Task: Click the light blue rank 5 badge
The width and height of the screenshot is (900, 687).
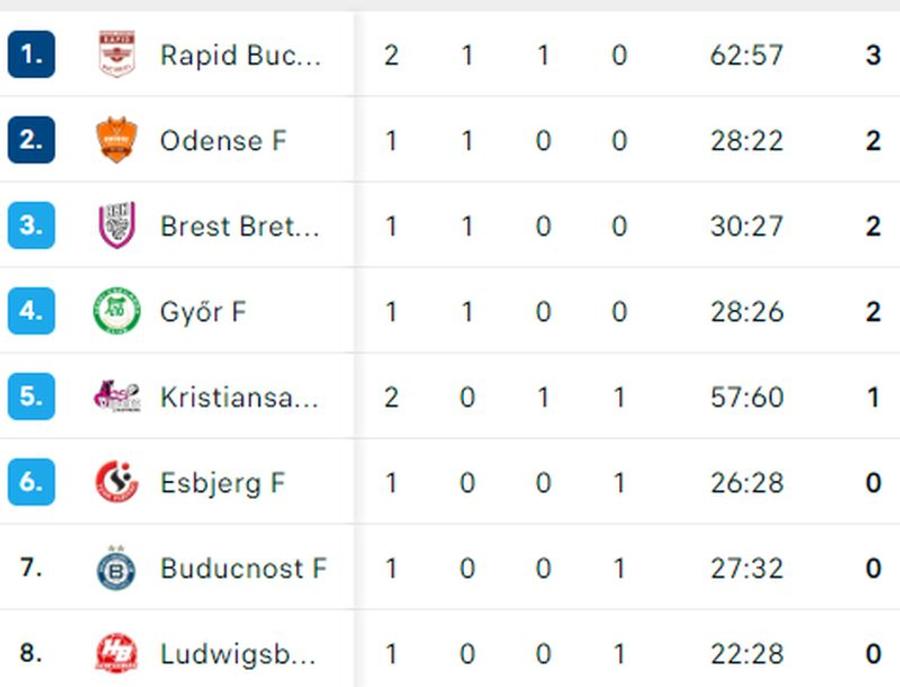Action: [x=32, y=396]
